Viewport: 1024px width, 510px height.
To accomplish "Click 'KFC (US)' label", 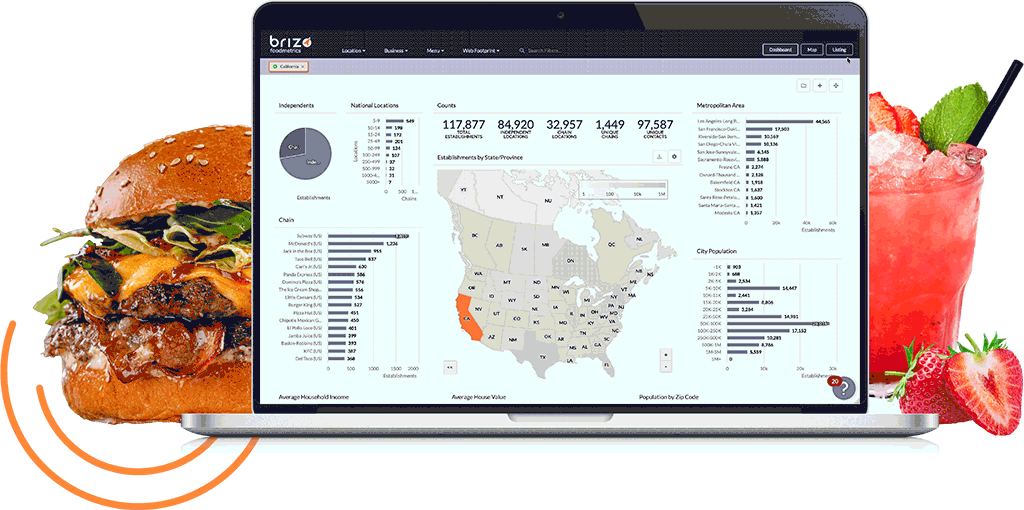I will 313,351.
